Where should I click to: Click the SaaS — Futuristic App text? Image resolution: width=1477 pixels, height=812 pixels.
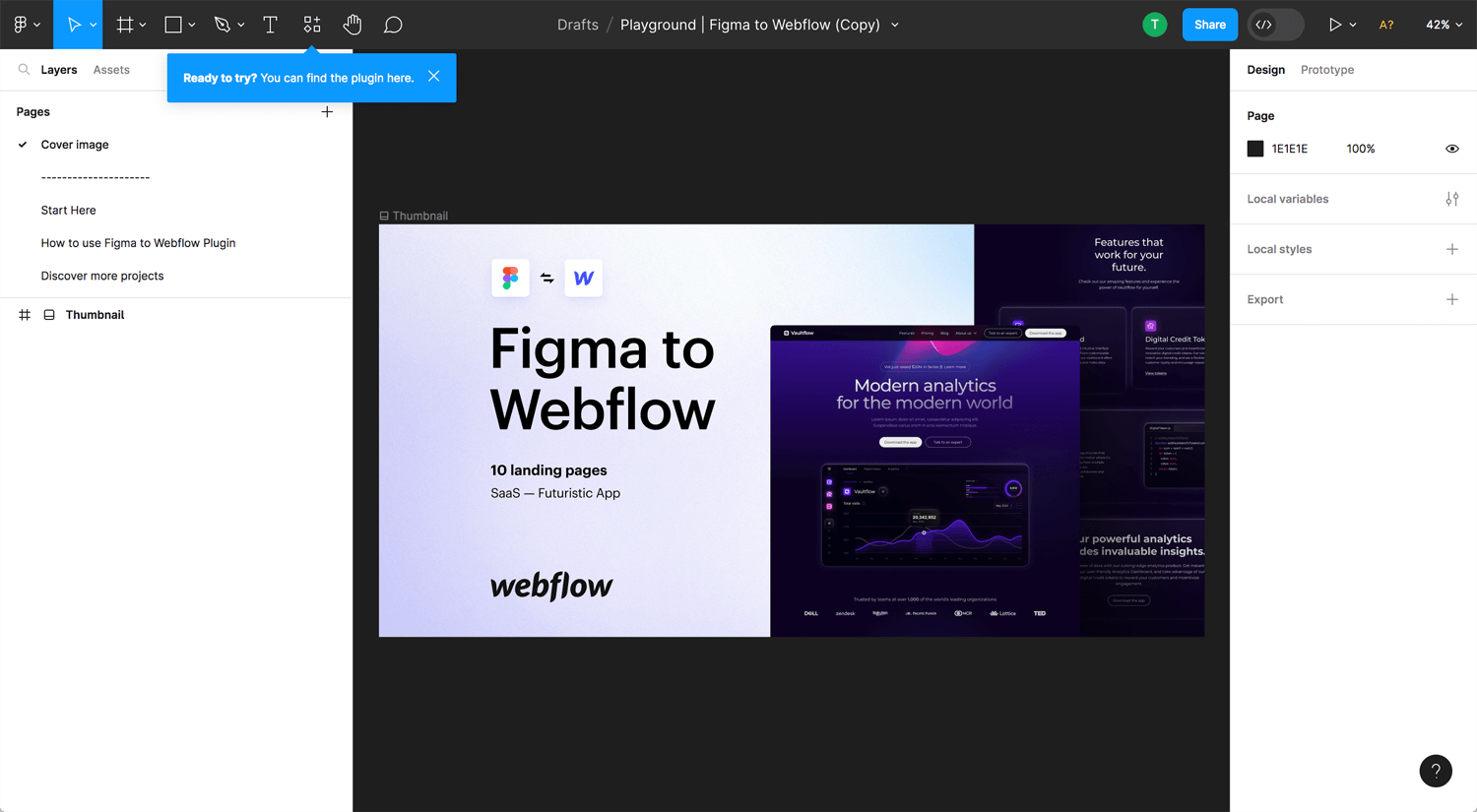555,493
